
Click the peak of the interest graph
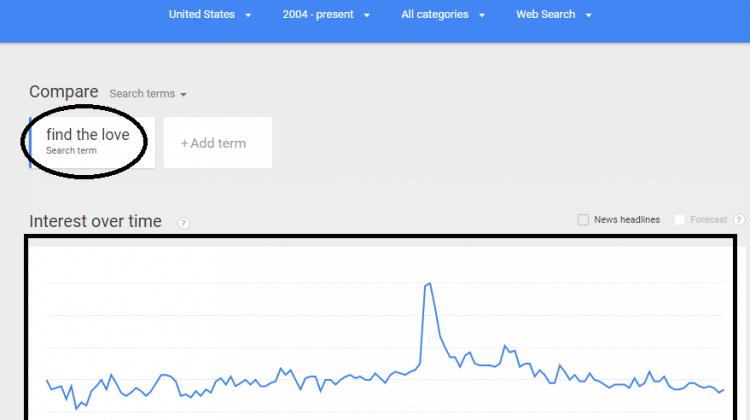coord(430,284)
